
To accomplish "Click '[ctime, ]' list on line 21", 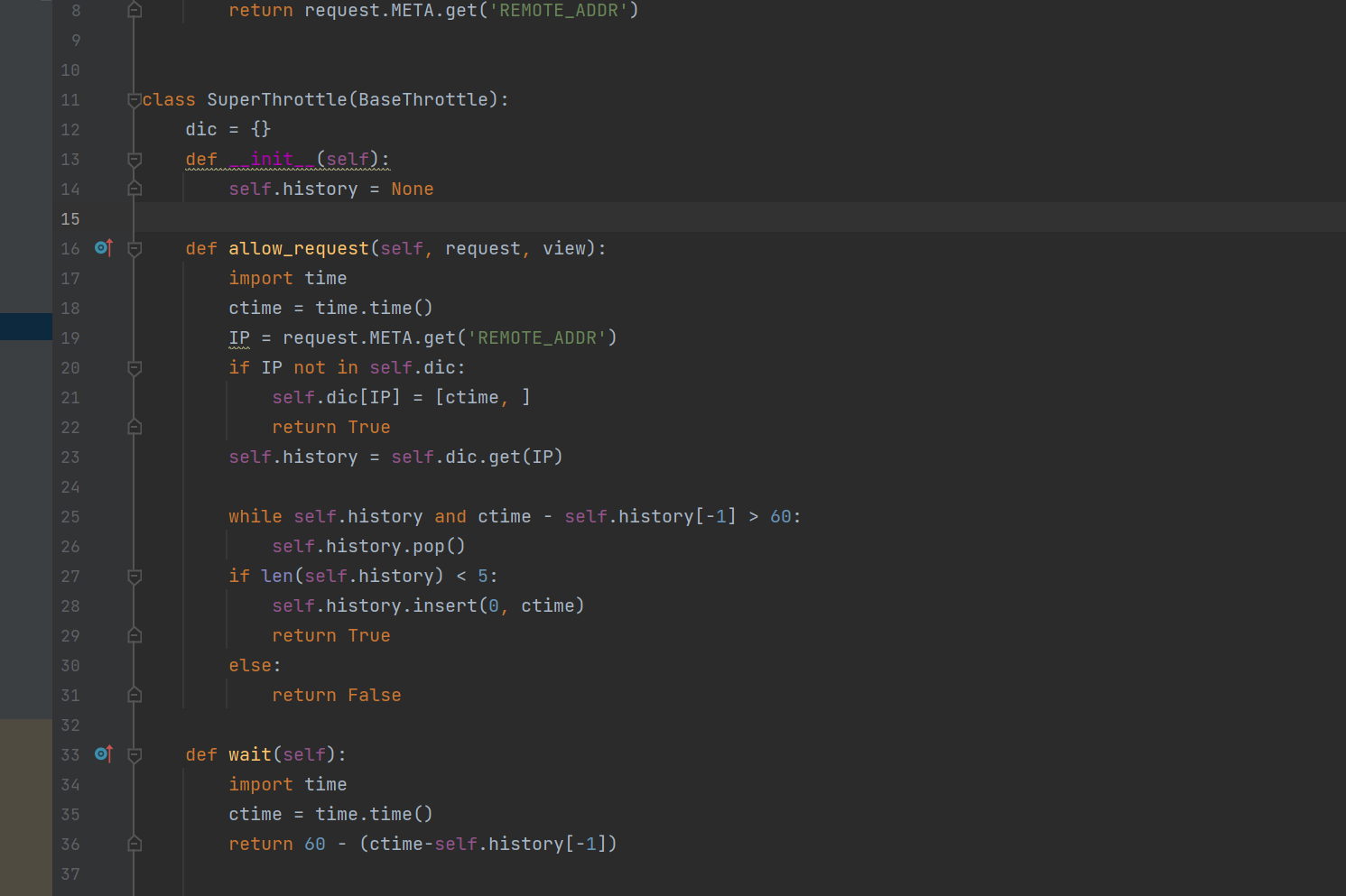I will pyautogui.click(x=483, y=397).
